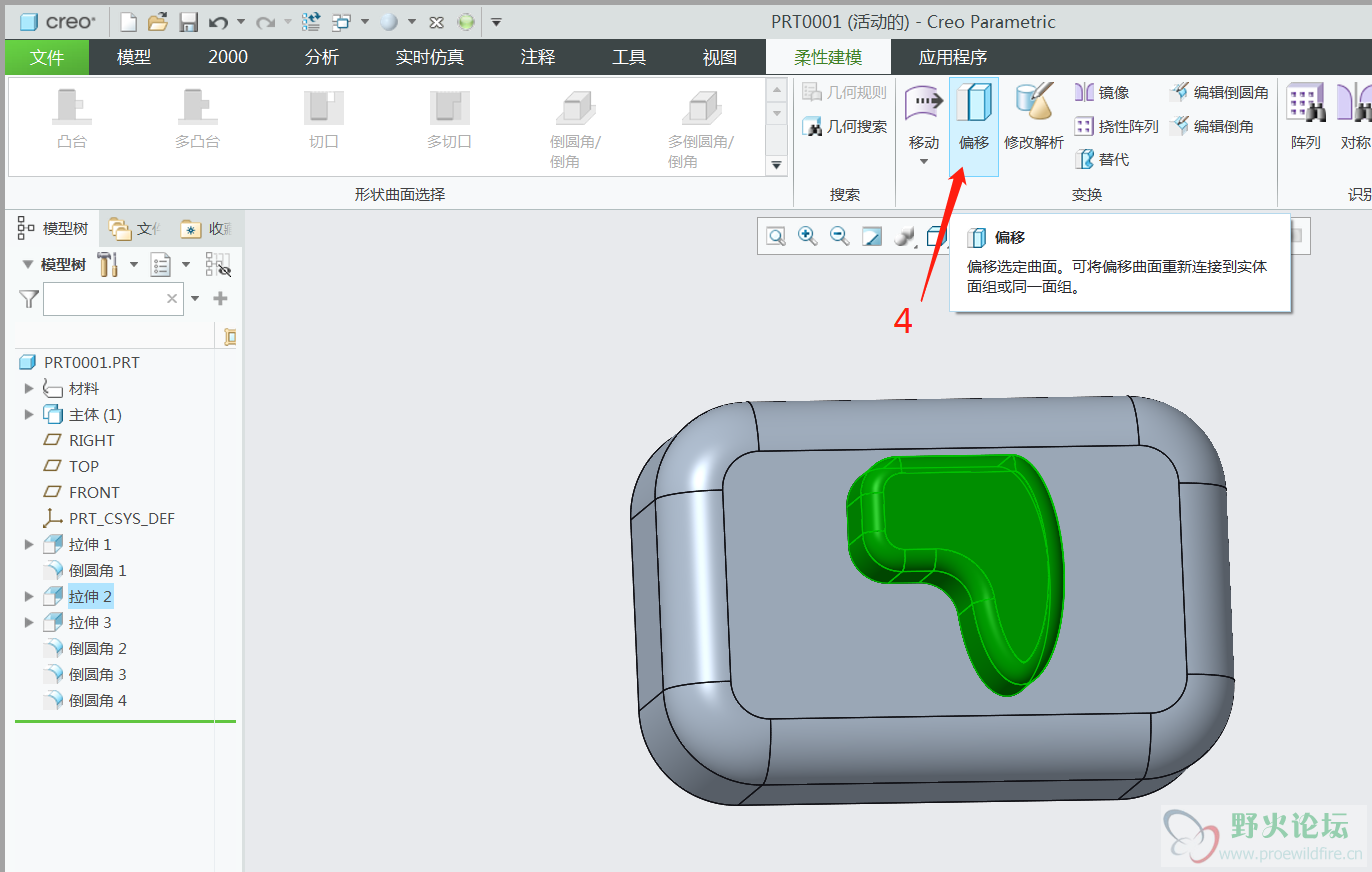Expand the 拉伸 3 feature node

[29, 622]
